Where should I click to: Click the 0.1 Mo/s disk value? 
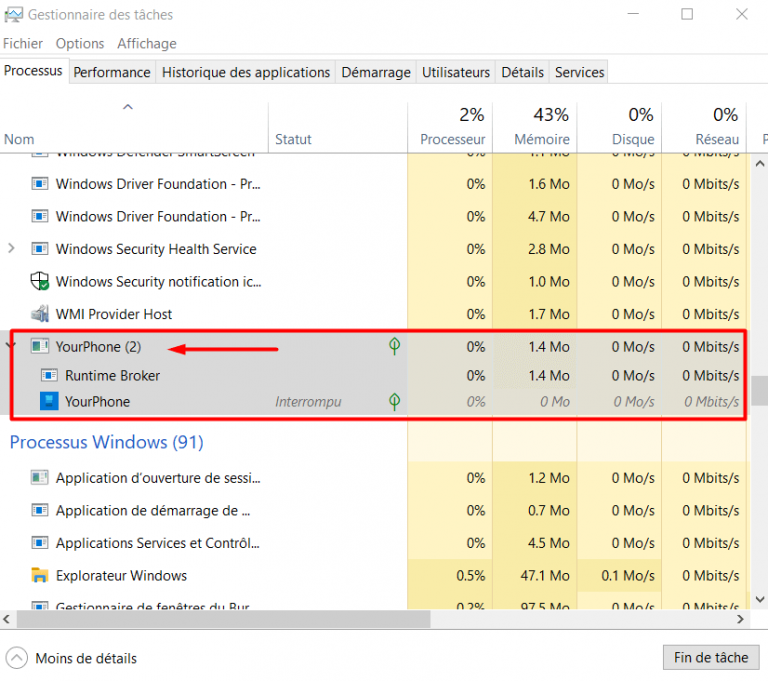pos(628,576)
